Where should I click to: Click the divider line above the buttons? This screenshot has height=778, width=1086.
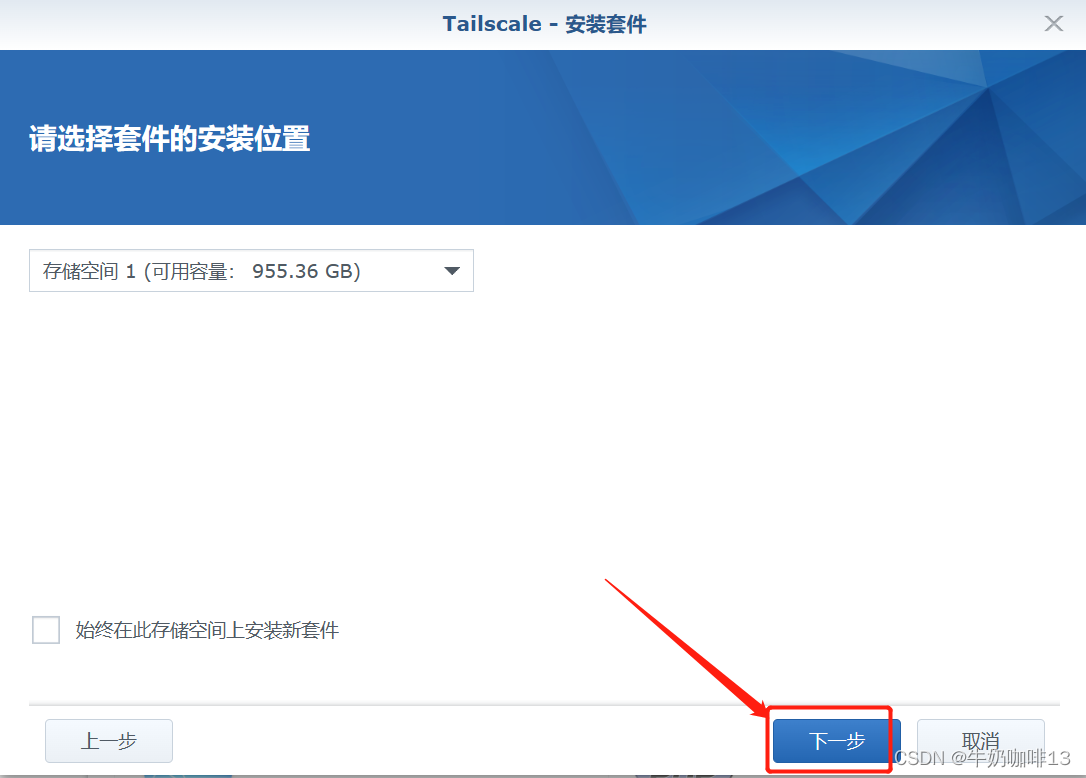544,705
